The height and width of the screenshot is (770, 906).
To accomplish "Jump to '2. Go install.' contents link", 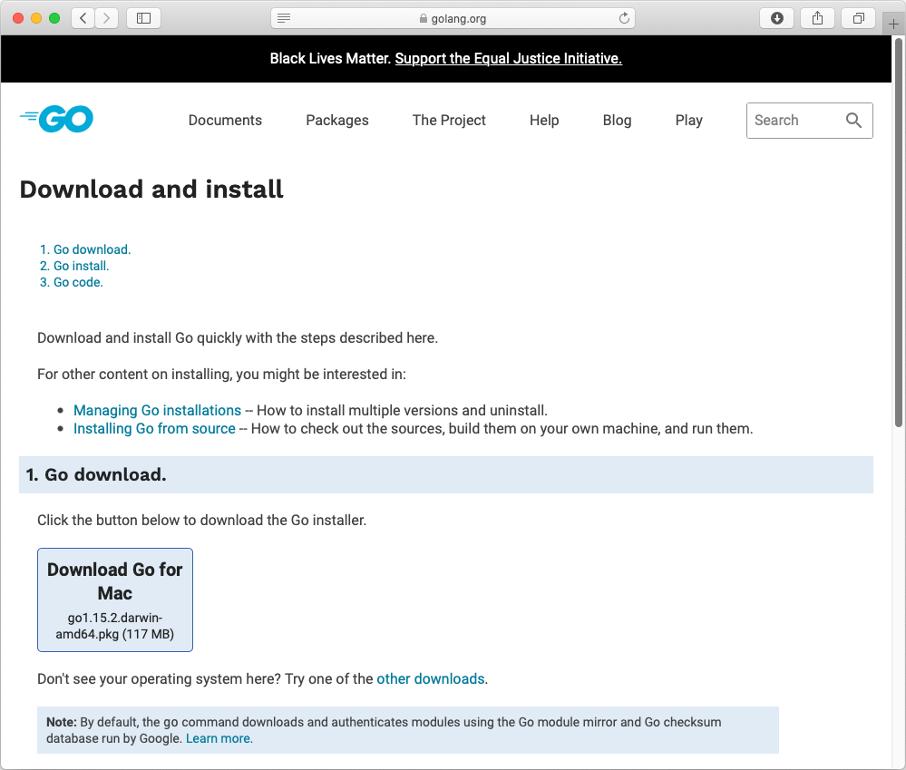I will [x=74, y=266].
